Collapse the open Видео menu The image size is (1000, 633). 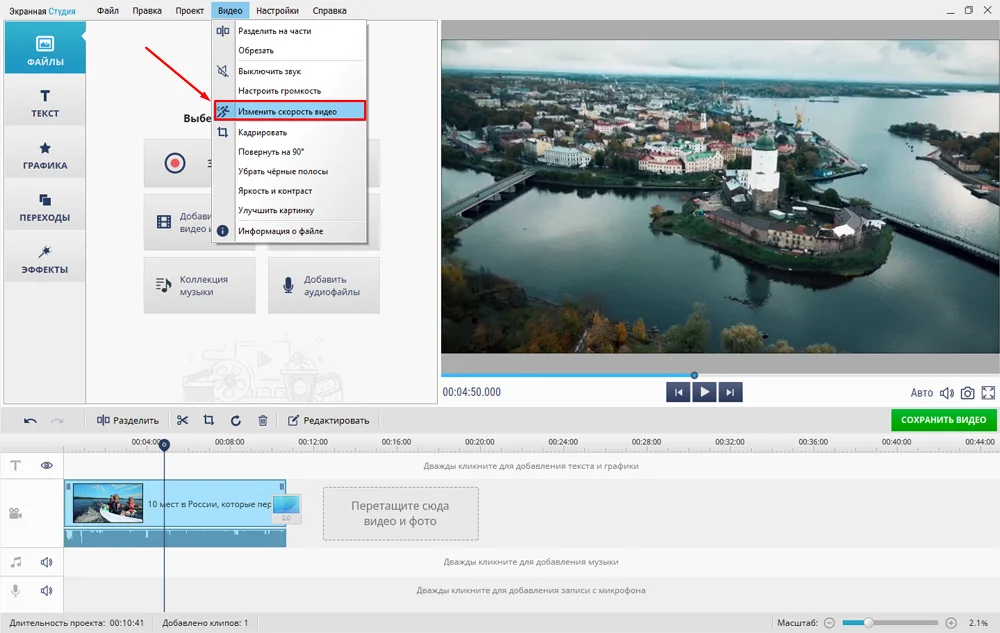coord(230,10)
